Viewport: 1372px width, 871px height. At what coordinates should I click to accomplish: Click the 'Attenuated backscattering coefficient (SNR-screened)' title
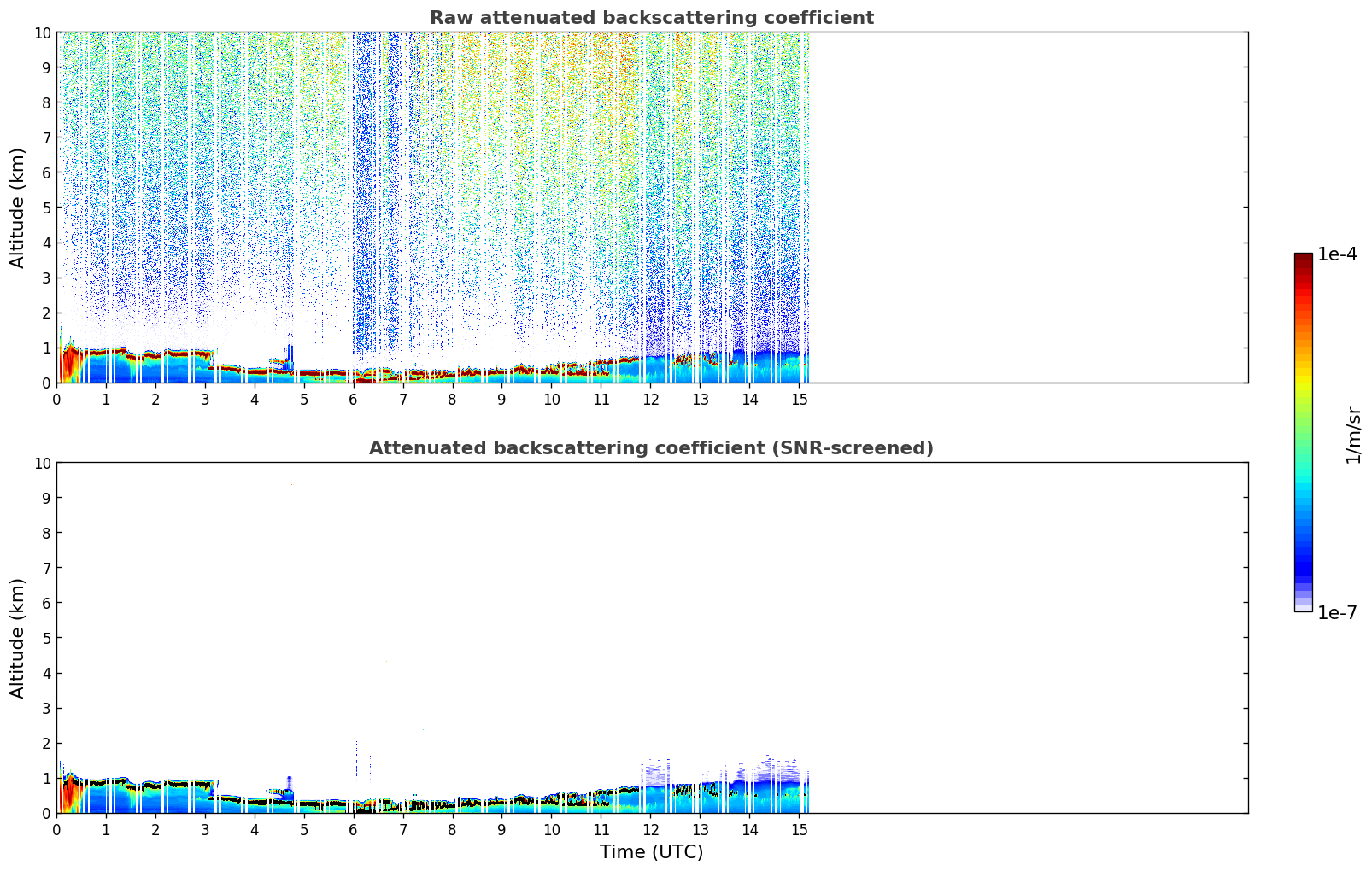(x=651, y=448)
